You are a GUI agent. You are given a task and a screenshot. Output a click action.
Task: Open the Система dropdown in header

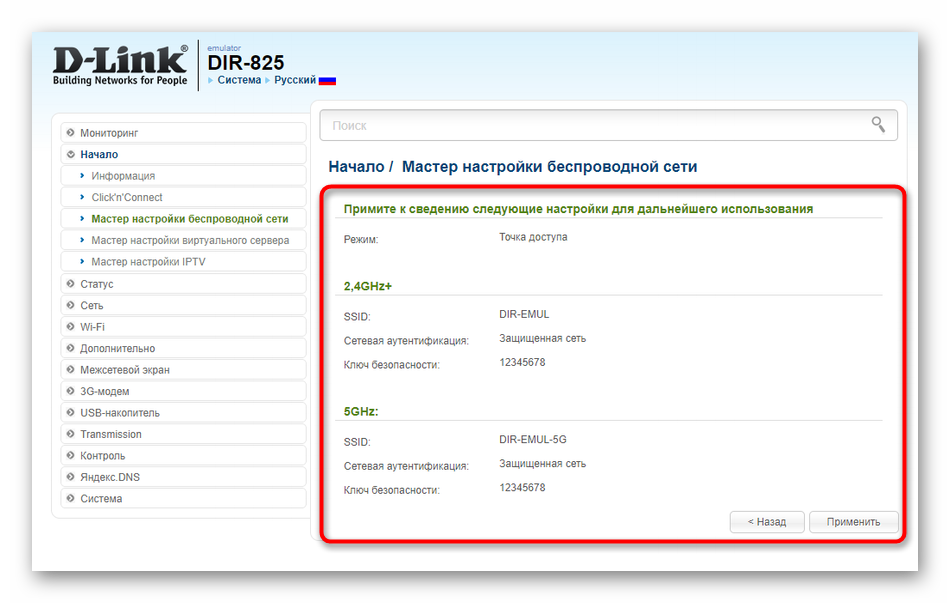(x=239, y=80)
